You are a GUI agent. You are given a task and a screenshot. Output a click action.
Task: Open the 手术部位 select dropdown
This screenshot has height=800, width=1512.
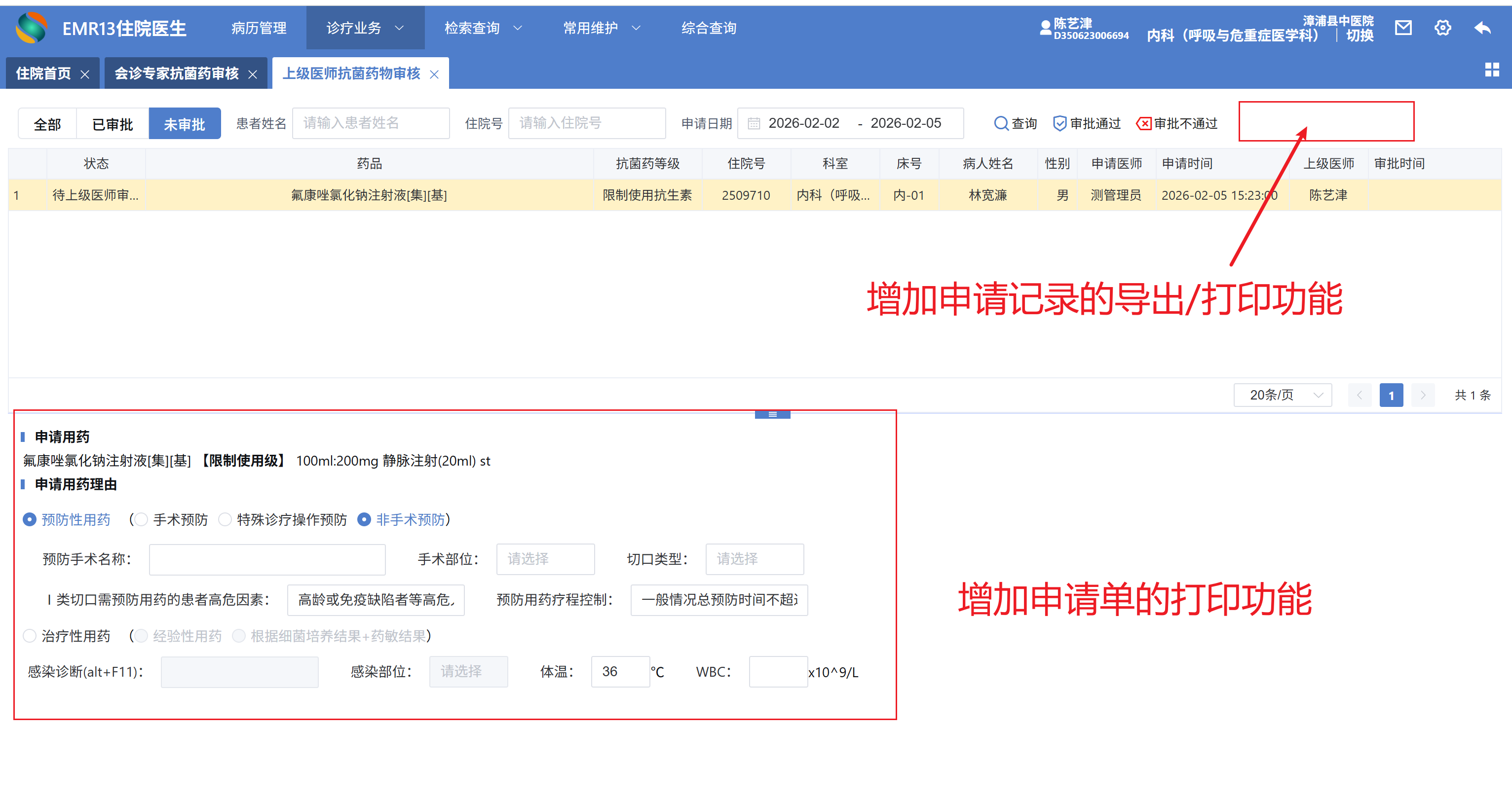[545, 559]
